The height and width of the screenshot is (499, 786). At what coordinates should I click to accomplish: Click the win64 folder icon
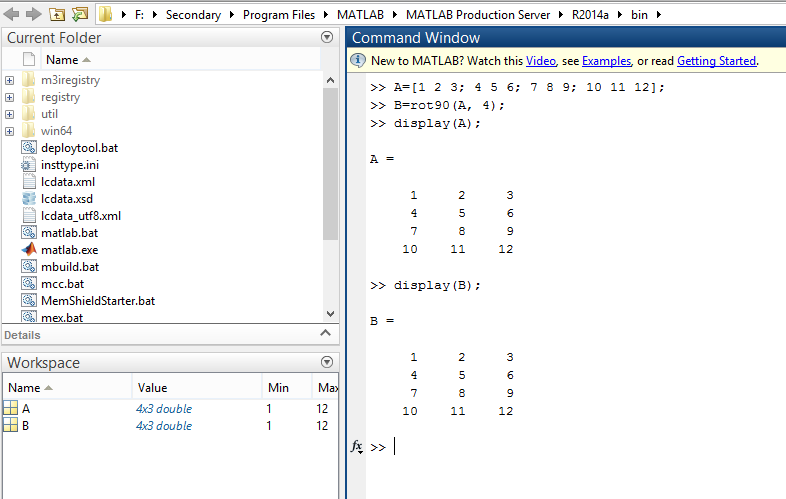tap(29, 130)
